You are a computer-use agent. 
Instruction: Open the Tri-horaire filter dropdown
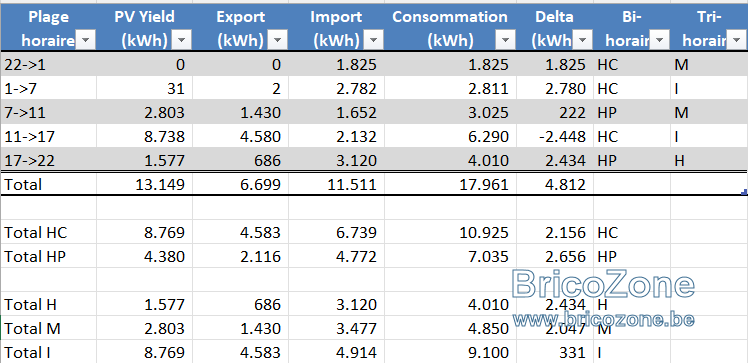click(x=736, y=41)
